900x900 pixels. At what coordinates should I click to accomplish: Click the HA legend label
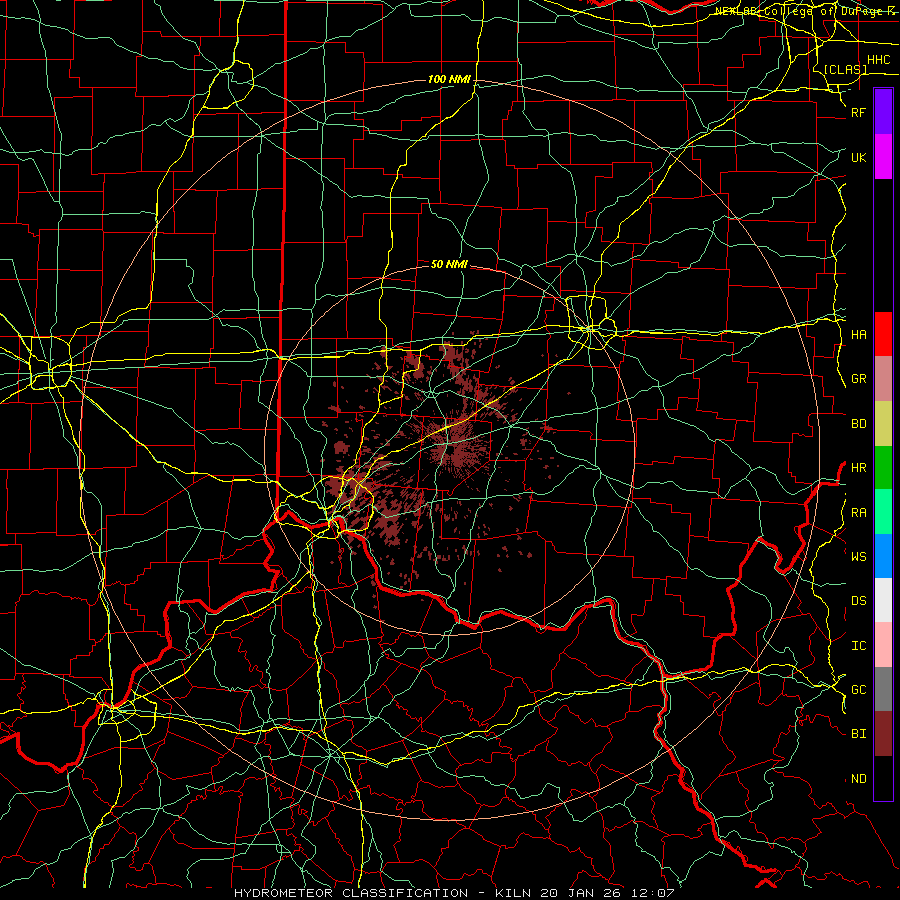pyautogui.click(x=858, y=334)
